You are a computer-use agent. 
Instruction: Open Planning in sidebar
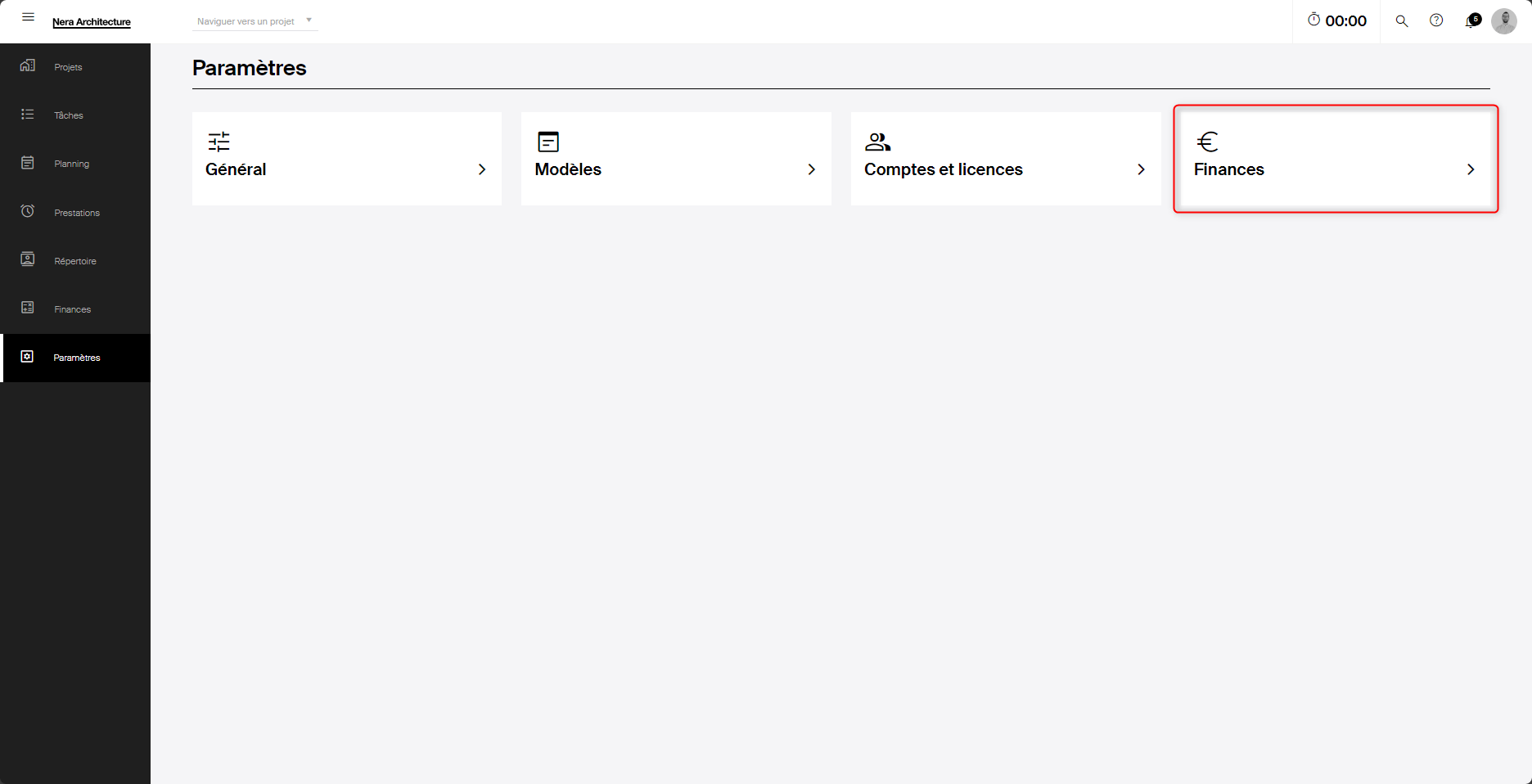coord(72,164)
